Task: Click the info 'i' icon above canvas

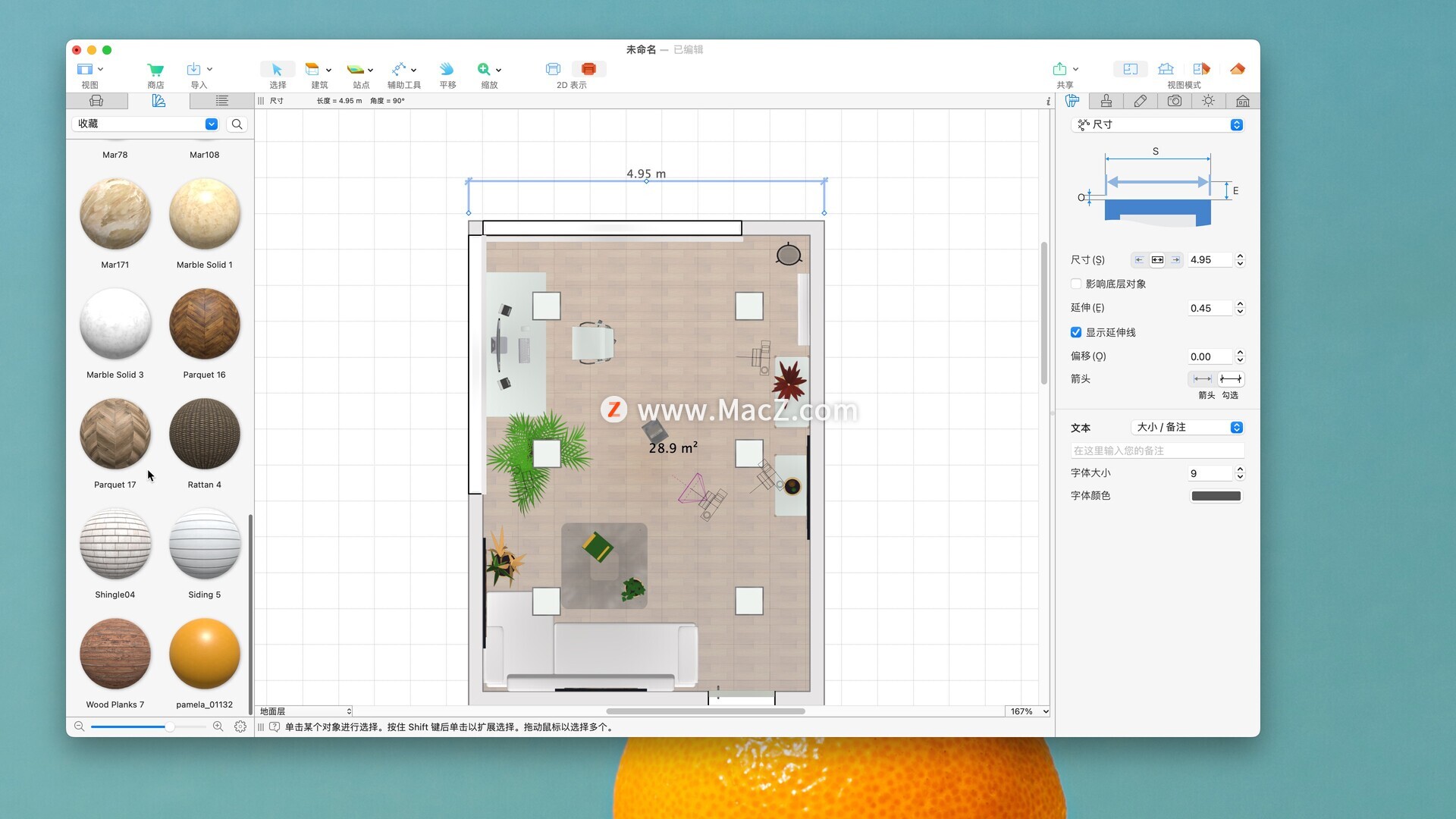Action: coord(1048,101)
